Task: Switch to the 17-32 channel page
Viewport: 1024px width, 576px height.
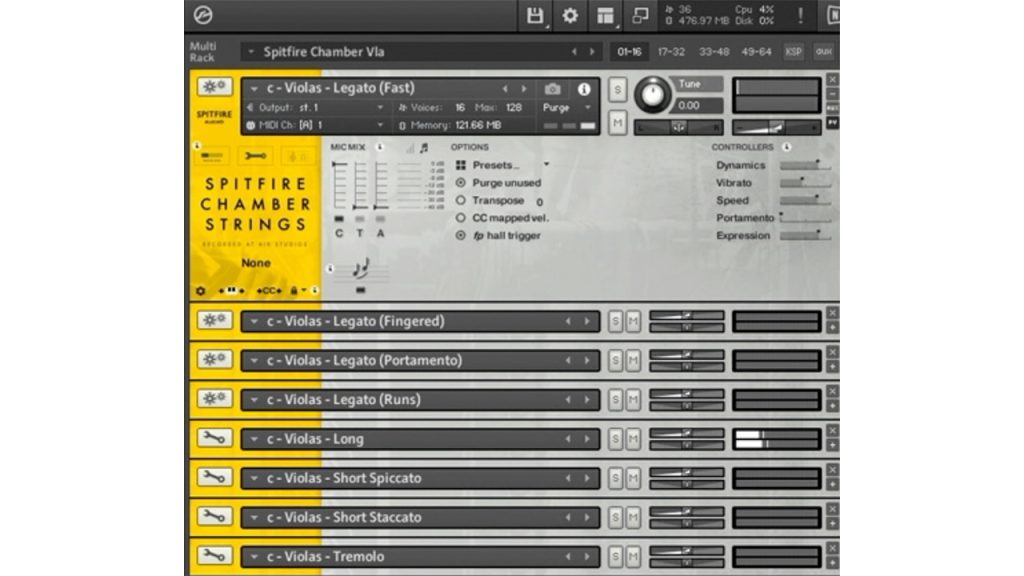Action: pyautogui.click(x=671, y=51)
